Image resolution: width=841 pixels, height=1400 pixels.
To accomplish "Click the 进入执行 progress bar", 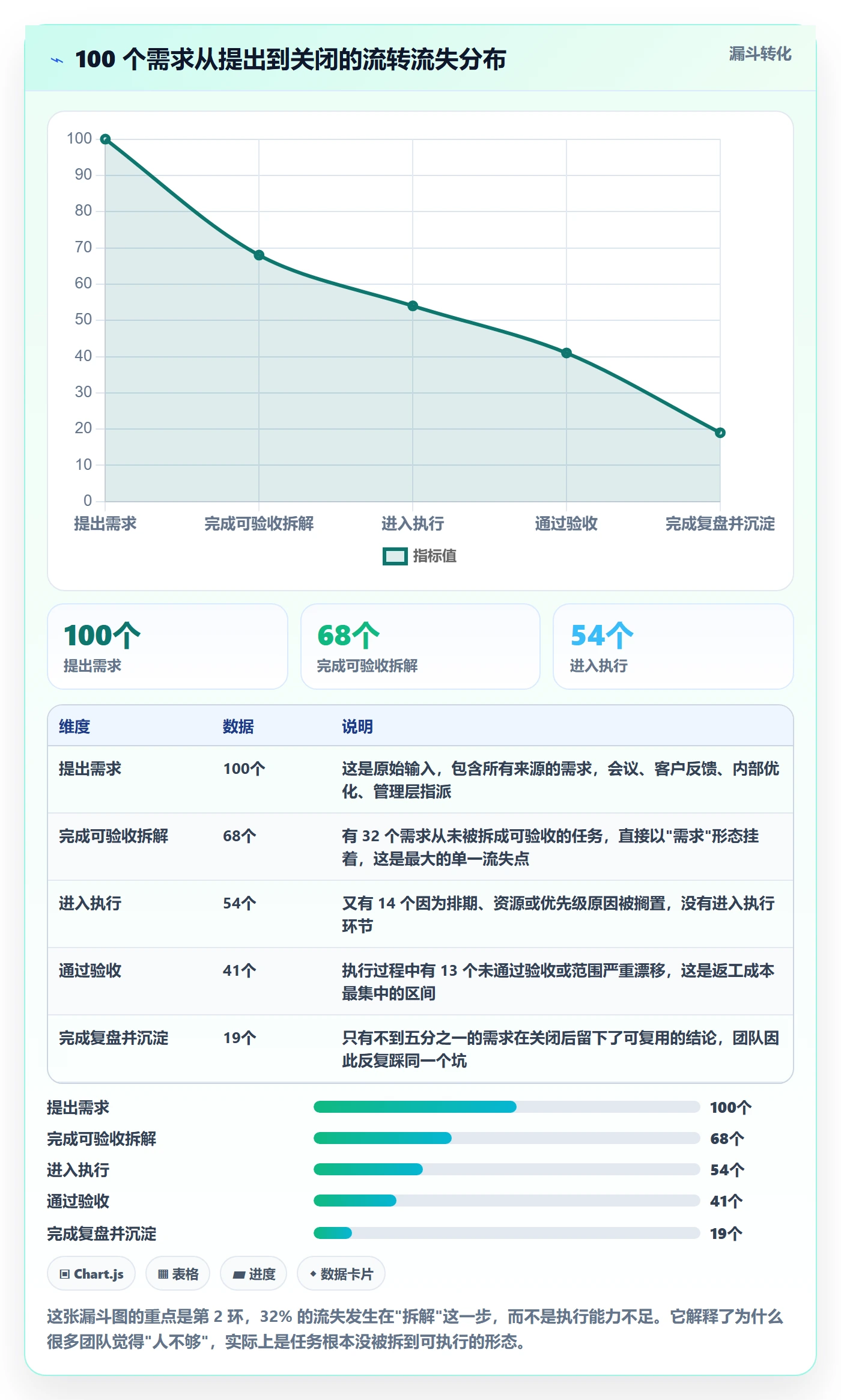I will [507, 1169].
